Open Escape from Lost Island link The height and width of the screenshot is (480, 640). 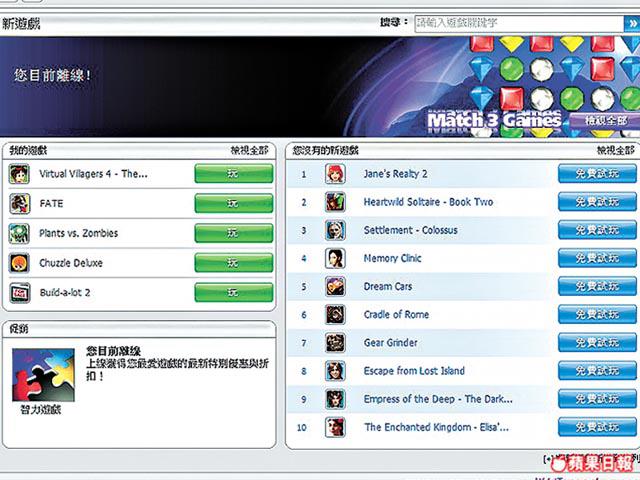(x=414, y=371)
